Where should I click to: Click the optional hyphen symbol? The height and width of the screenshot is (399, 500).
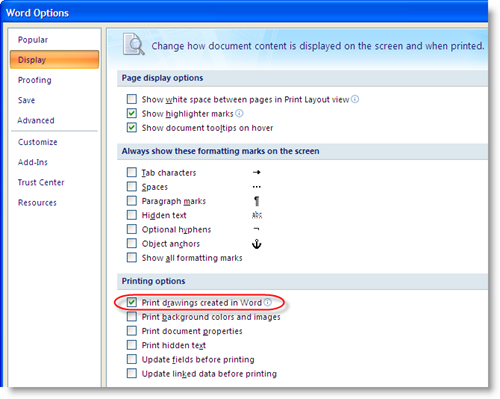pos(256,229)
